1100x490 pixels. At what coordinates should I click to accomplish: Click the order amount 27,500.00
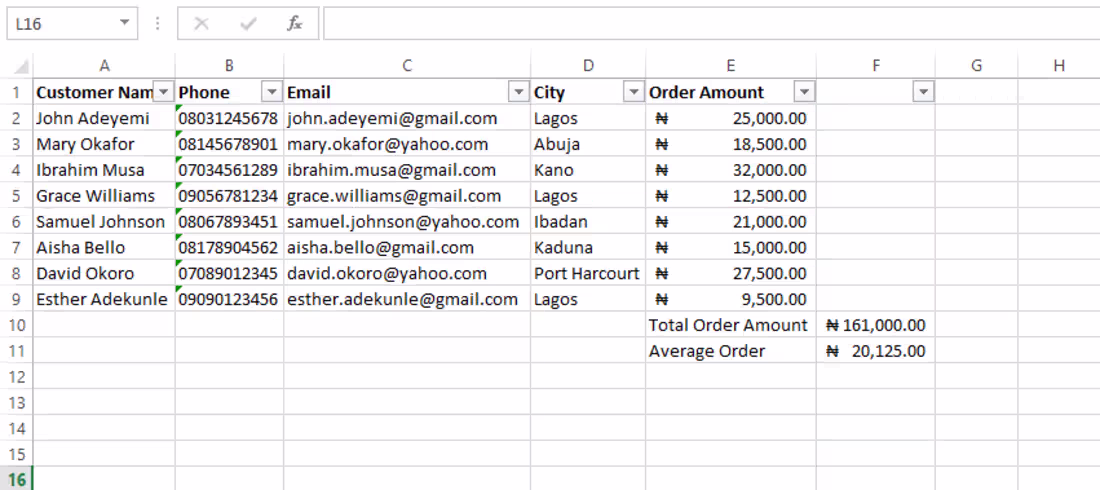click(731, 274)
